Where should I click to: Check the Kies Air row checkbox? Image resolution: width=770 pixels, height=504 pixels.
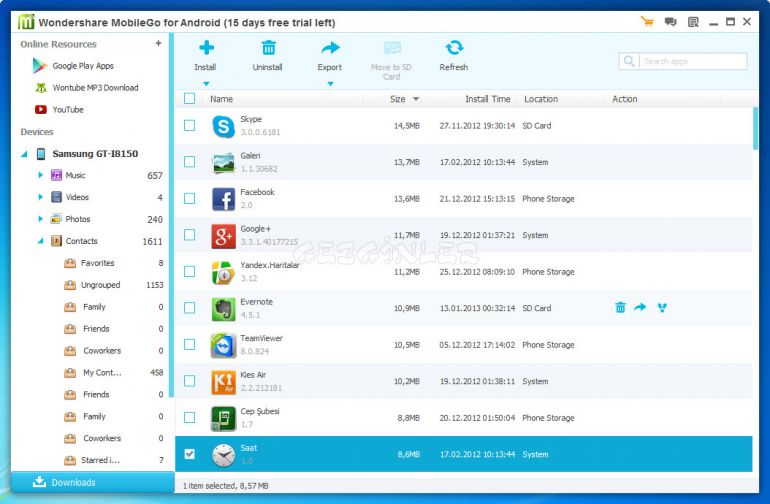point(190,381)
